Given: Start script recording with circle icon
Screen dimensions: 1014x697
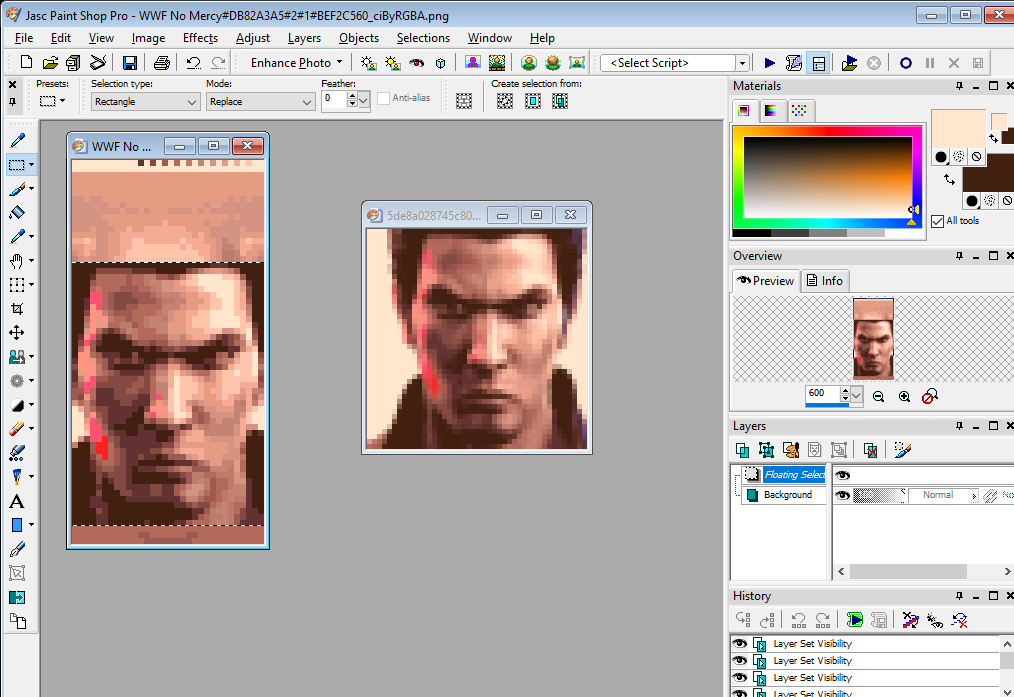Looking at the screenshot, I should click(905, 63).
